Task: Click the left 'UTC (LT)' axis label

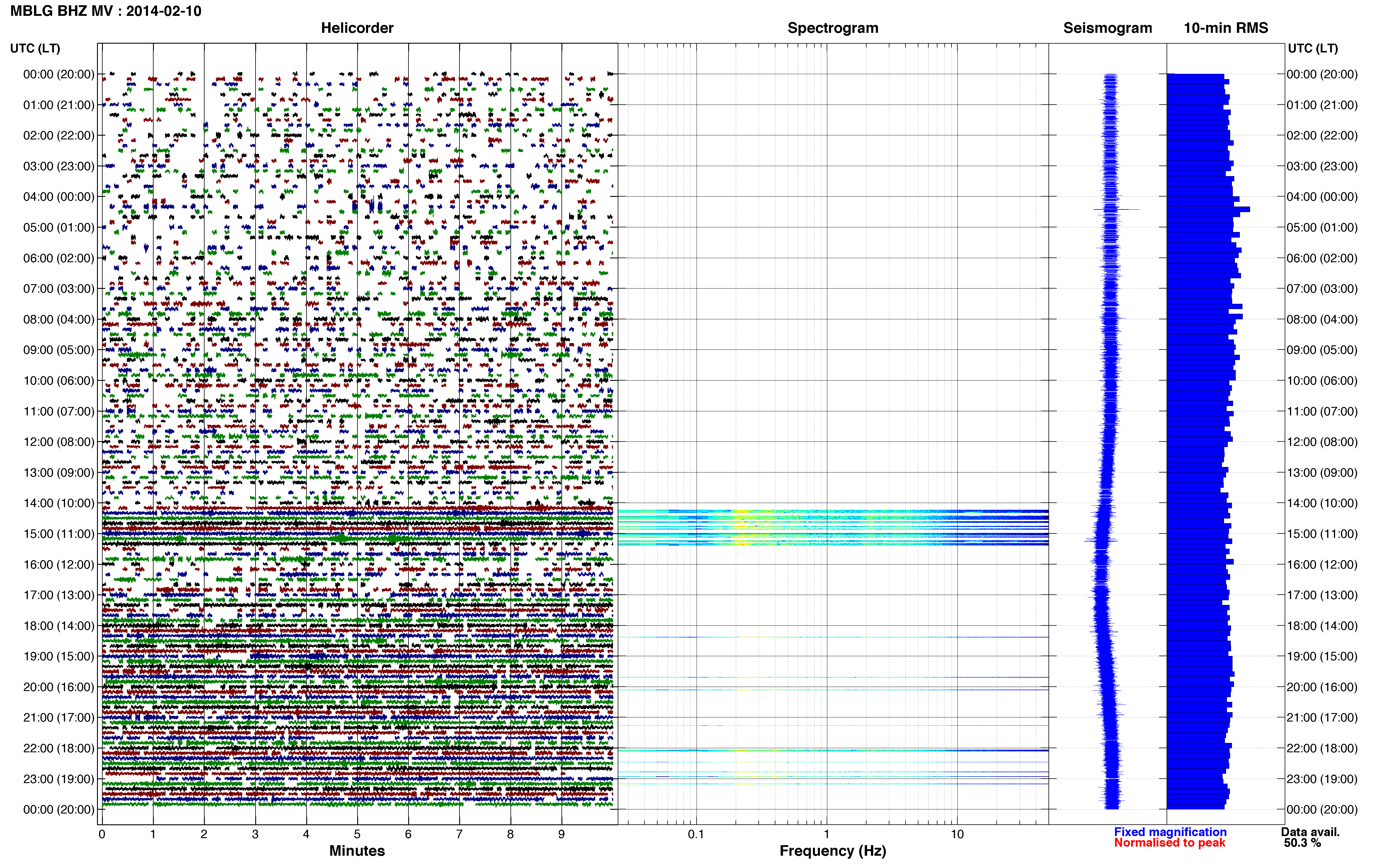Action: [x=35, y=48]
